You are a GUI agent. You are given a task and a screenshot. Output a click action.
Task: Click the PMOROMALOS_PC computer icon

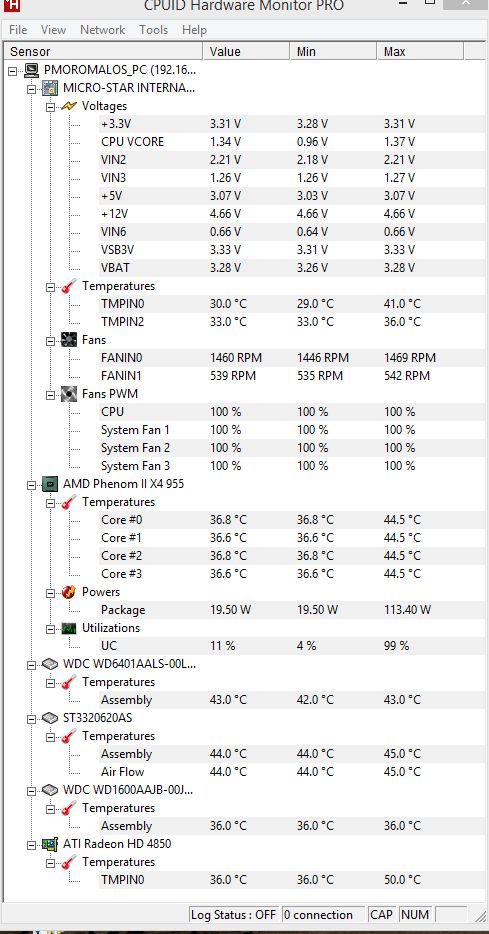(x=31, y=70)
